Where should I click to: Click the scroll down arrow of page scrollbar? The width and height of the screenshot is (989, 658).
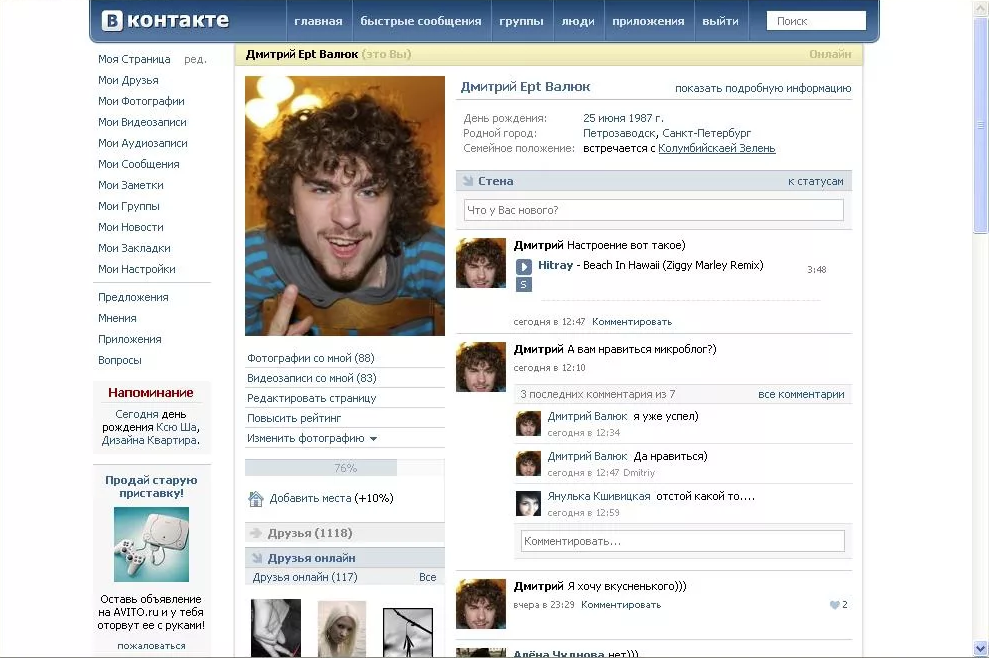pos(980,648)
